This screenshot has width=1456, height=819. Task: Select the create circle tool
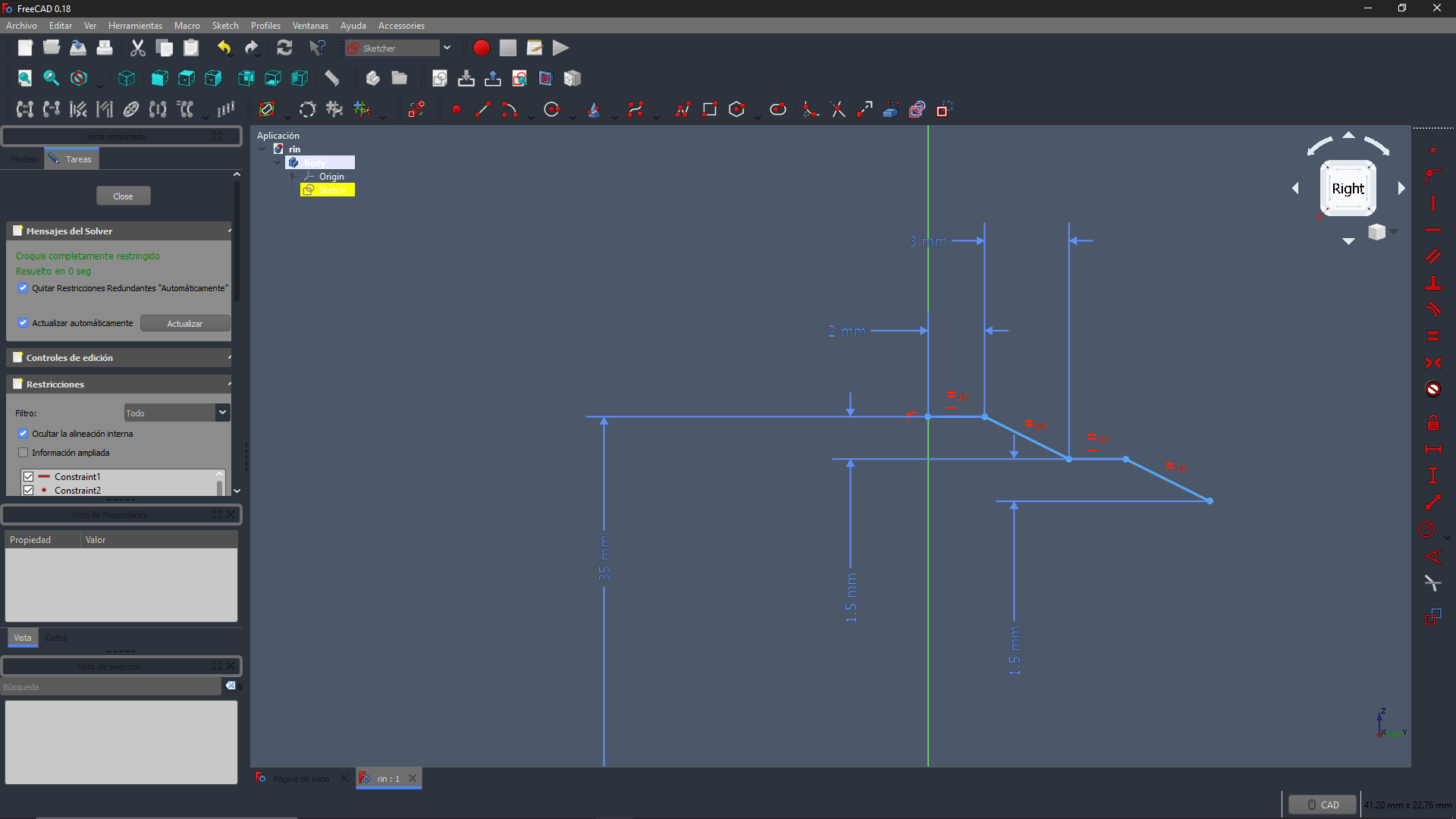[551, 110]
